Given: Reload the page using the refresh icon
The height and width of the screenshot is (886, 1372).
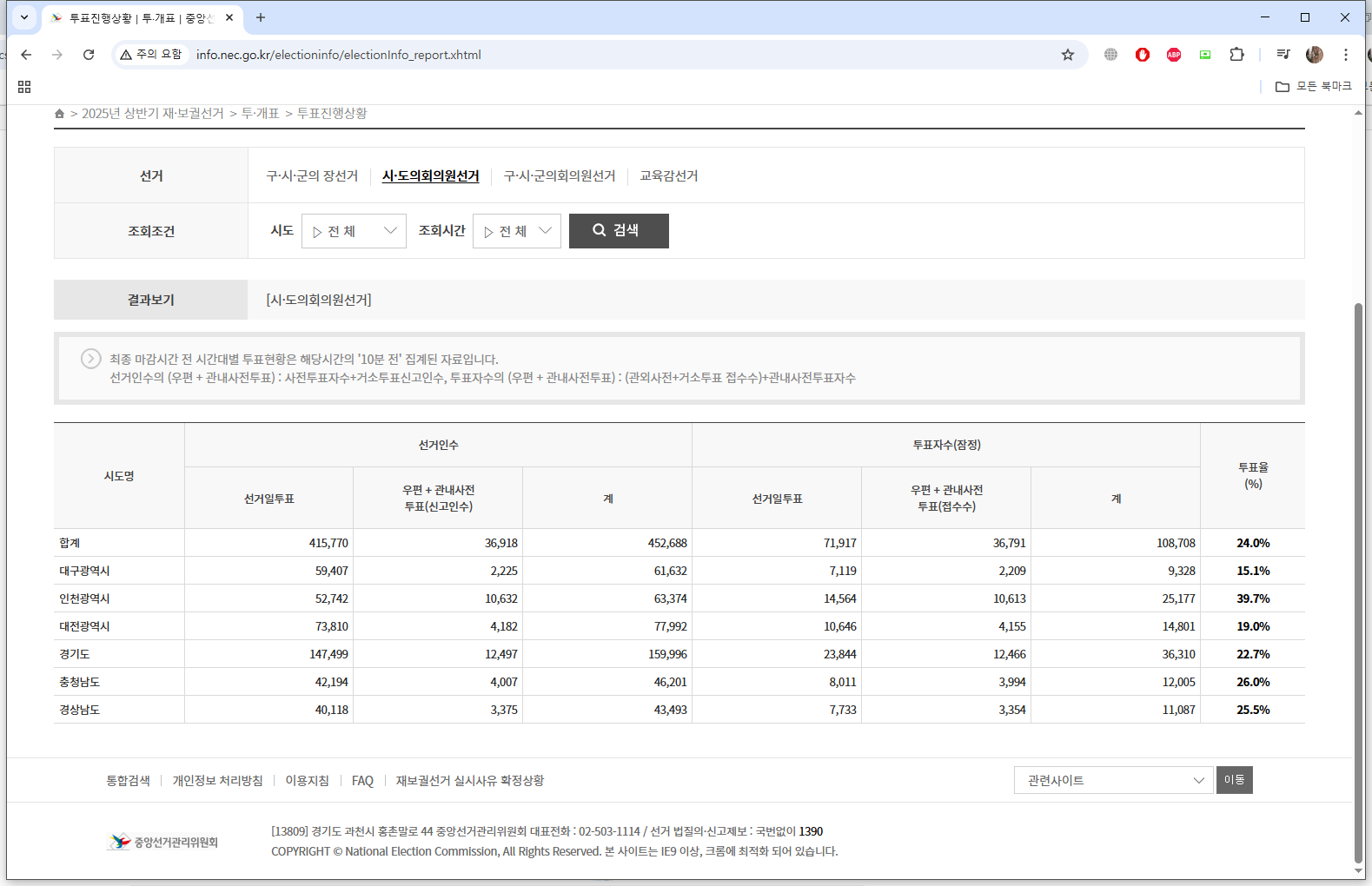Looking at the screenshot, I should pyautogui.click(x=89, y=55).
